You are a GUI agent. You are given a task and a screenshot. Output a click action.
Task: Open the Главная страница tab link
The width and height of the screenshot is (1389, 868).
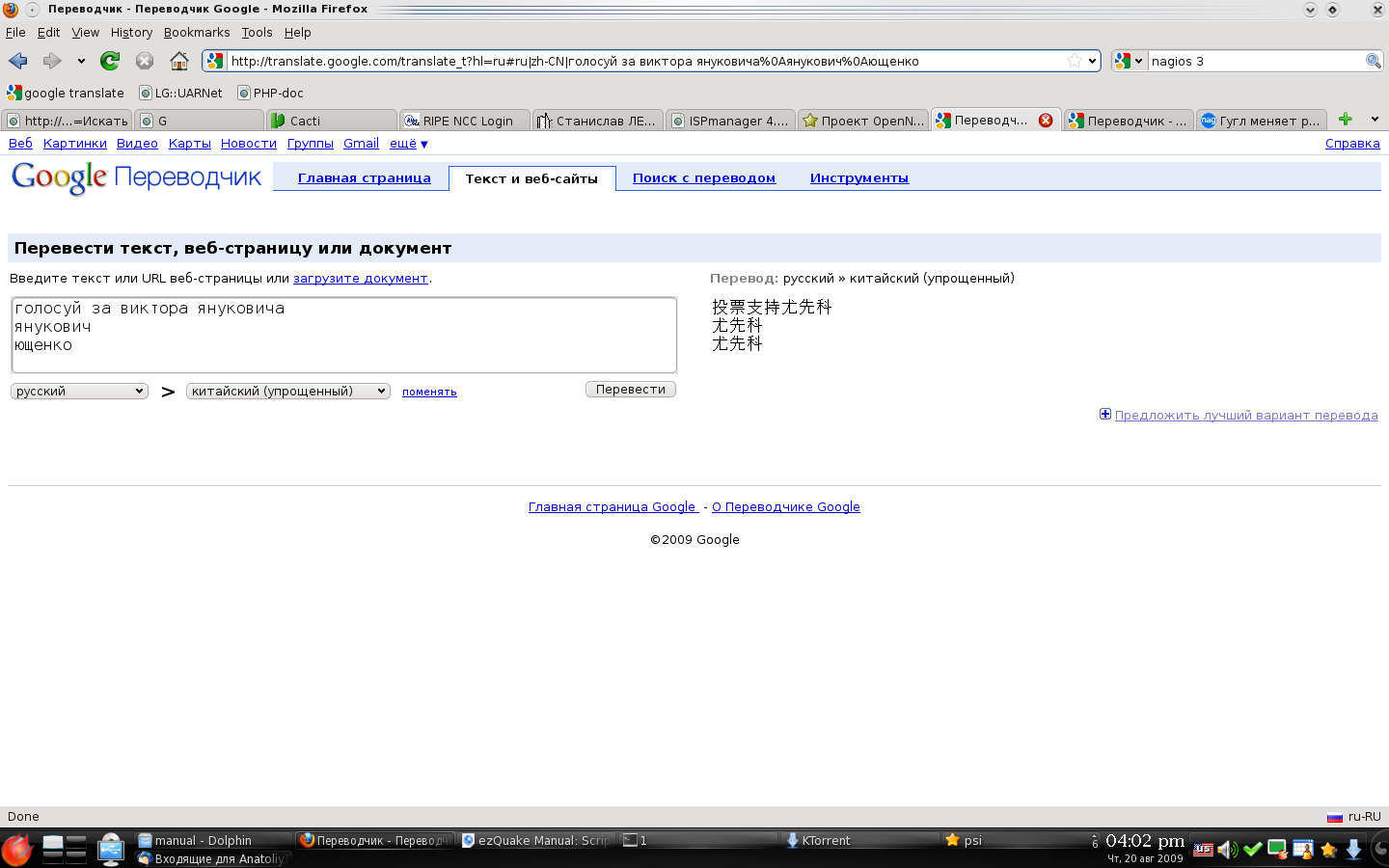point(365,178)
